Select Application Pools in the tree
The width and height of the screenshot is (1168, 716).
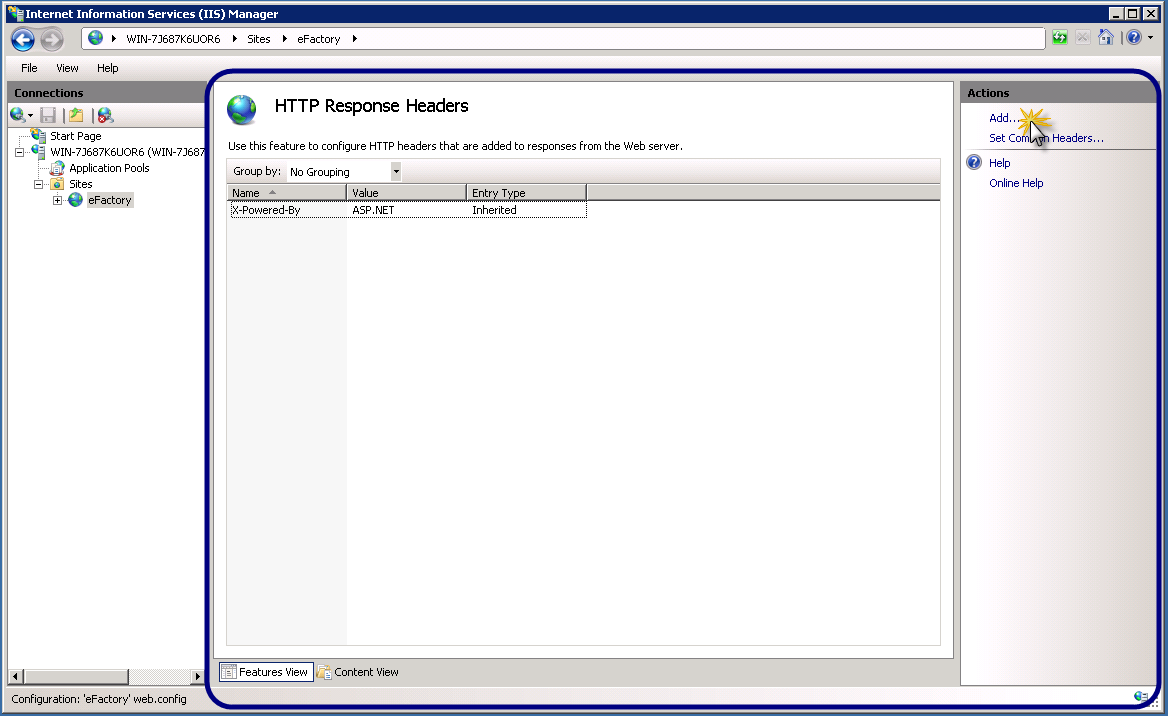109,168
